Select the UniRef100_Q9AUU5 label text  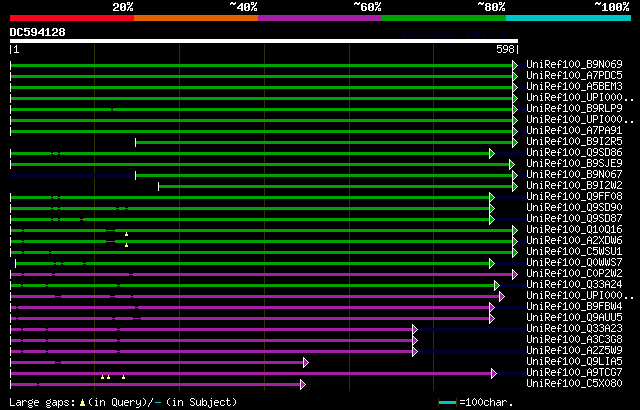(x=574, y=318)
